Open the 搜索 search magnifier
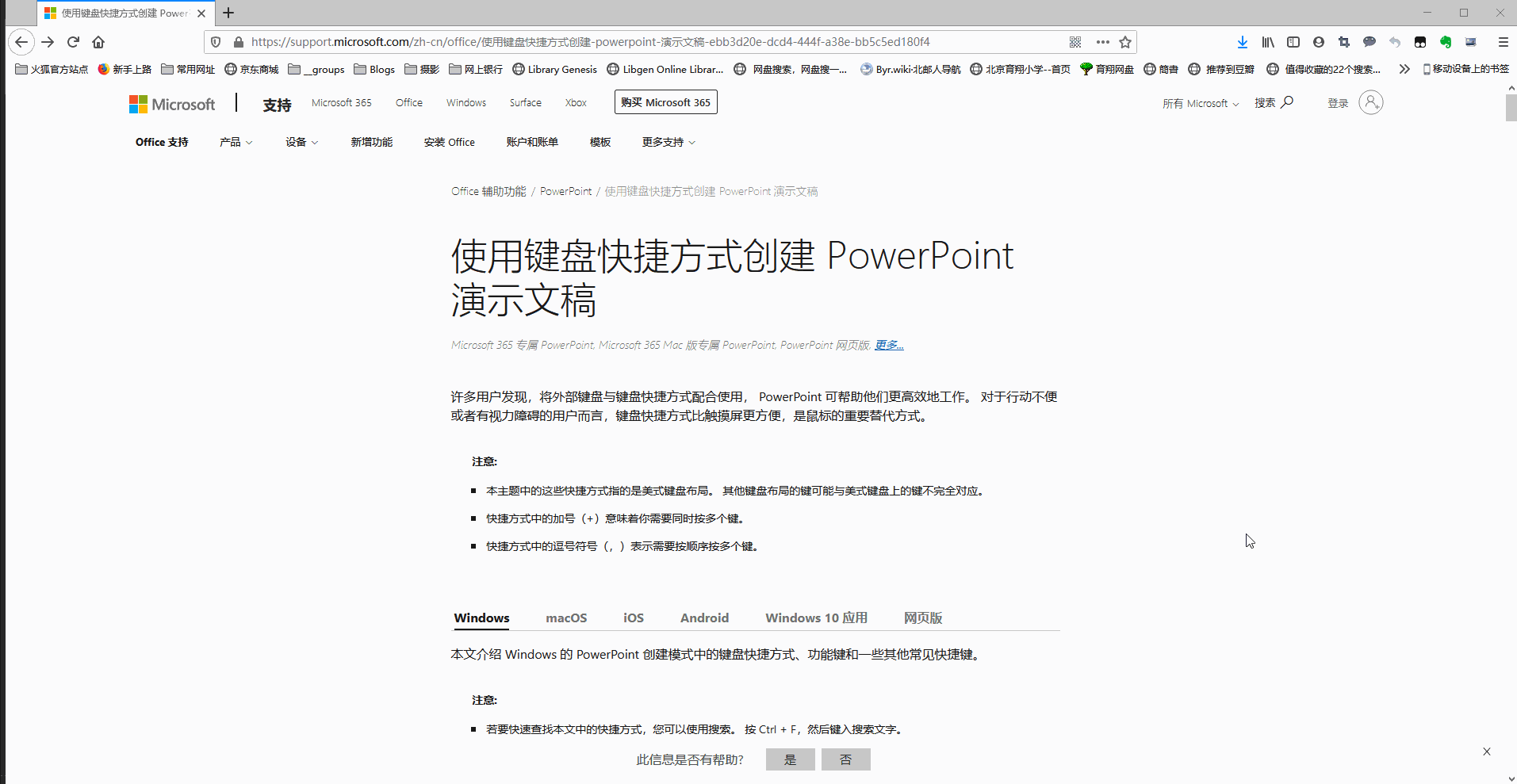1517x784 pixels. click(1274, 102)
